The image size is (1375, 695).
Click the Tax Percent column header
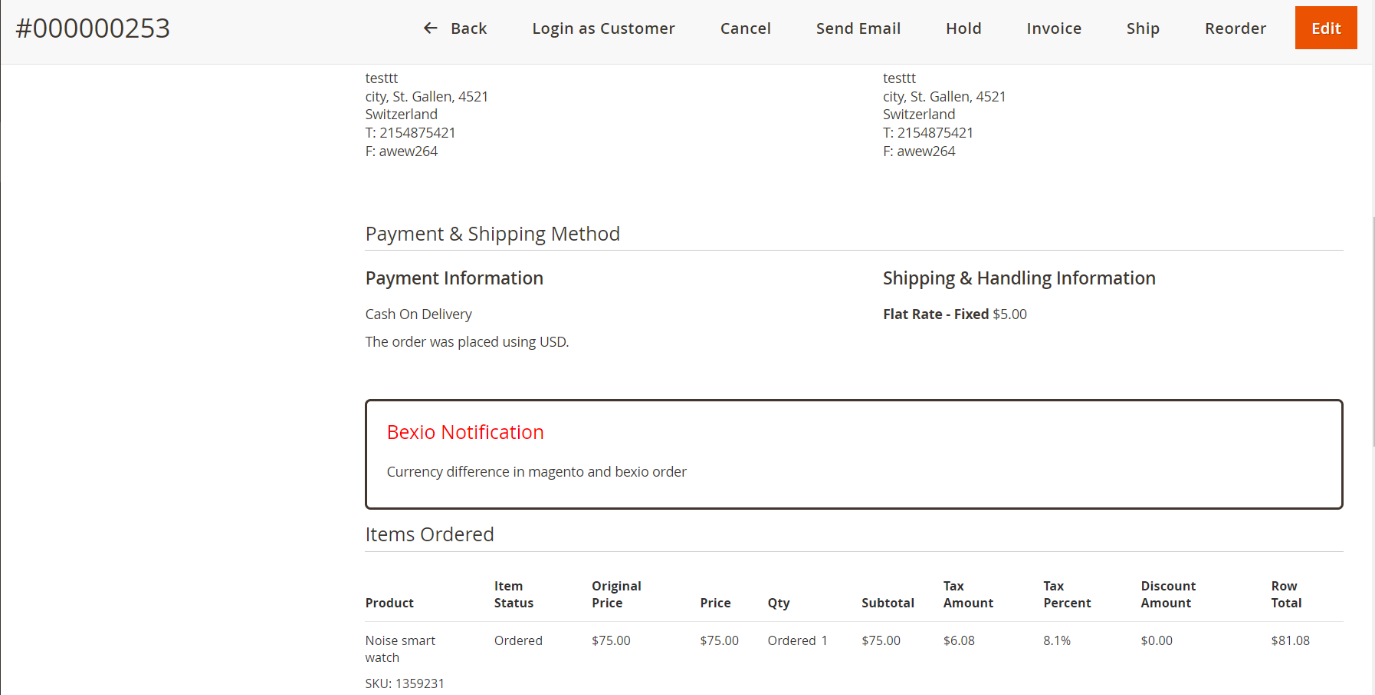pos(1067,594)
